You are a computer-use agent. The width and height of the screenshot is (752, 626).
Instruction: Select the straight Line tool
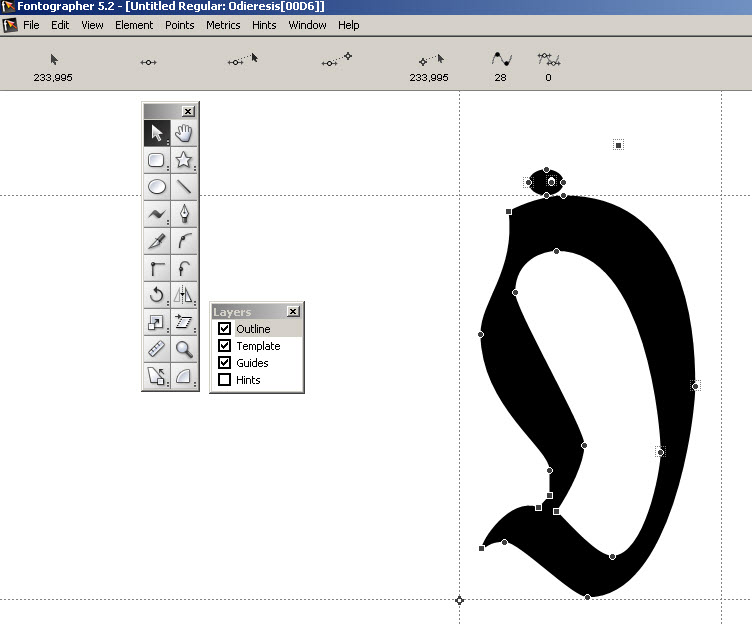click(183, 187)
